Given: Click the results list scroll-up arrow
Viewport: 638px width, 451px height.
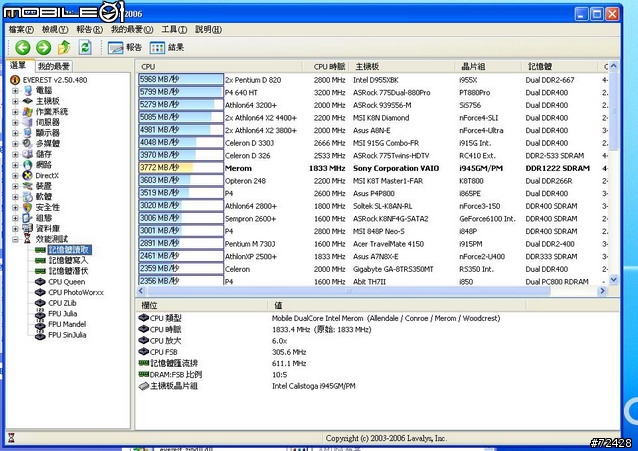Looking at the screenshot, I should (614, 66).
